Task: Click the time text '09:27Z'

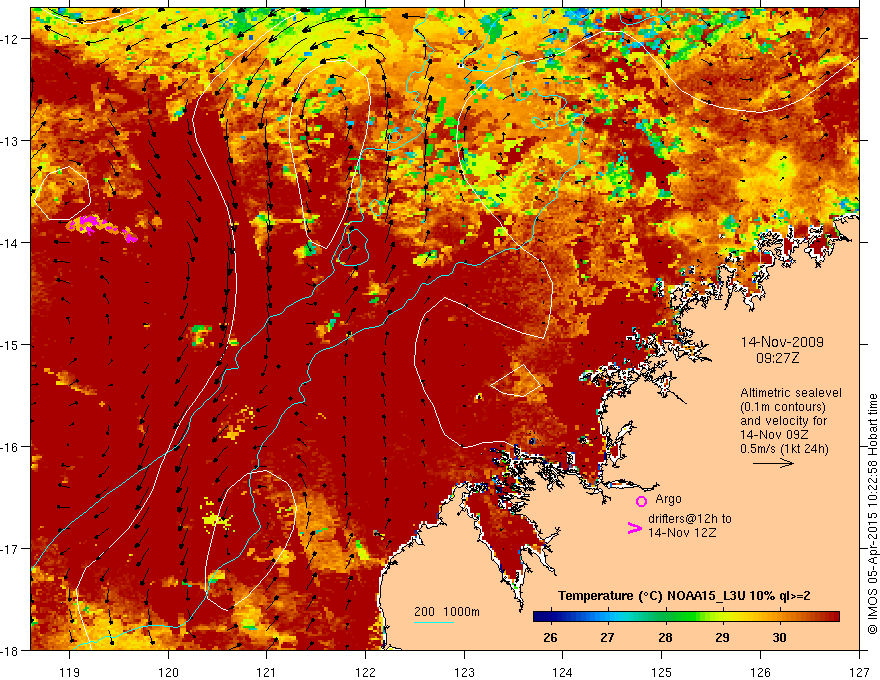Action: tap(777, 358)
